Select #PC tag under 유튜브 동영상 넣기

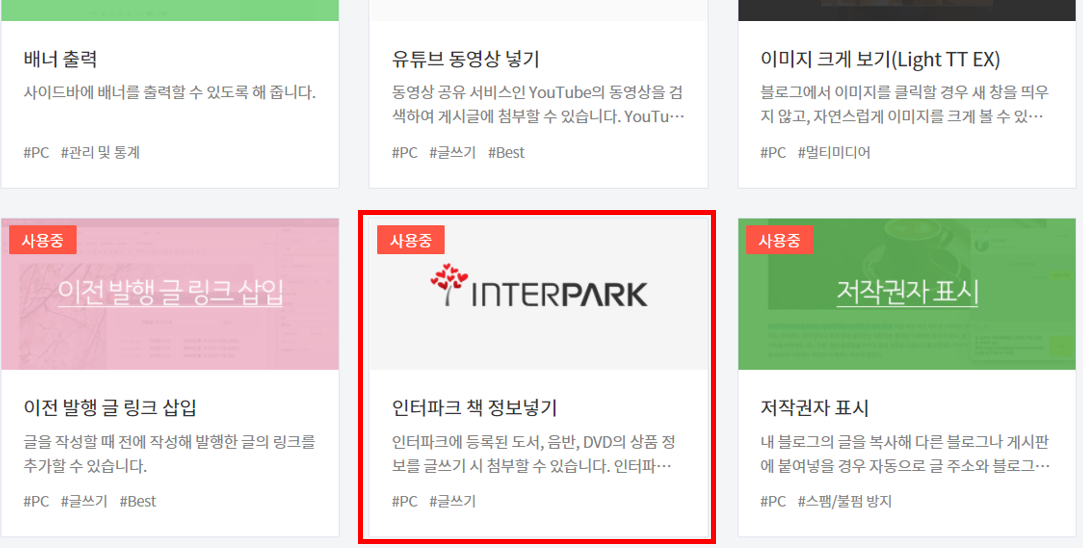pyautogui.click(x=405, y=153)
